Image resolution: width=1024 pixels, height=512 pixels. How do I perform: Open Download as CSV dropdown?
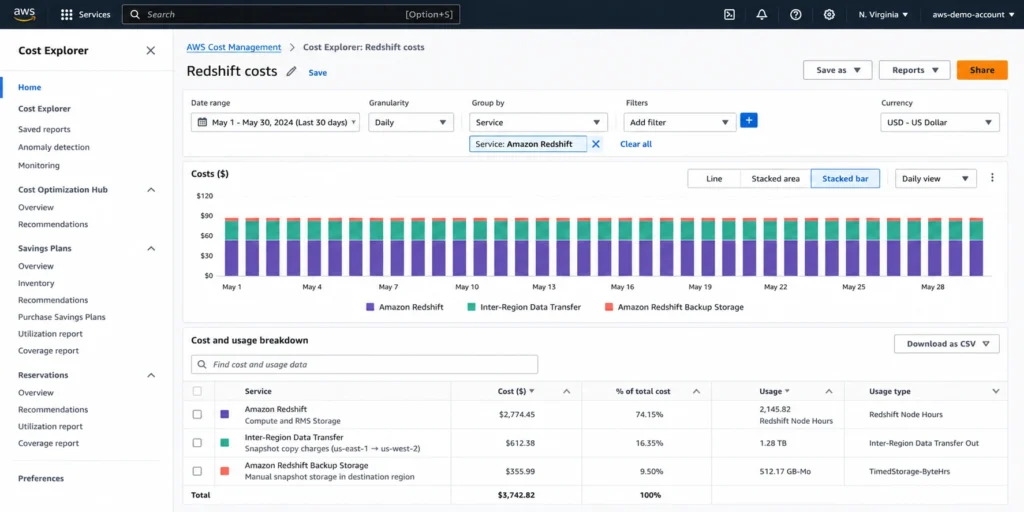point(946,344)
